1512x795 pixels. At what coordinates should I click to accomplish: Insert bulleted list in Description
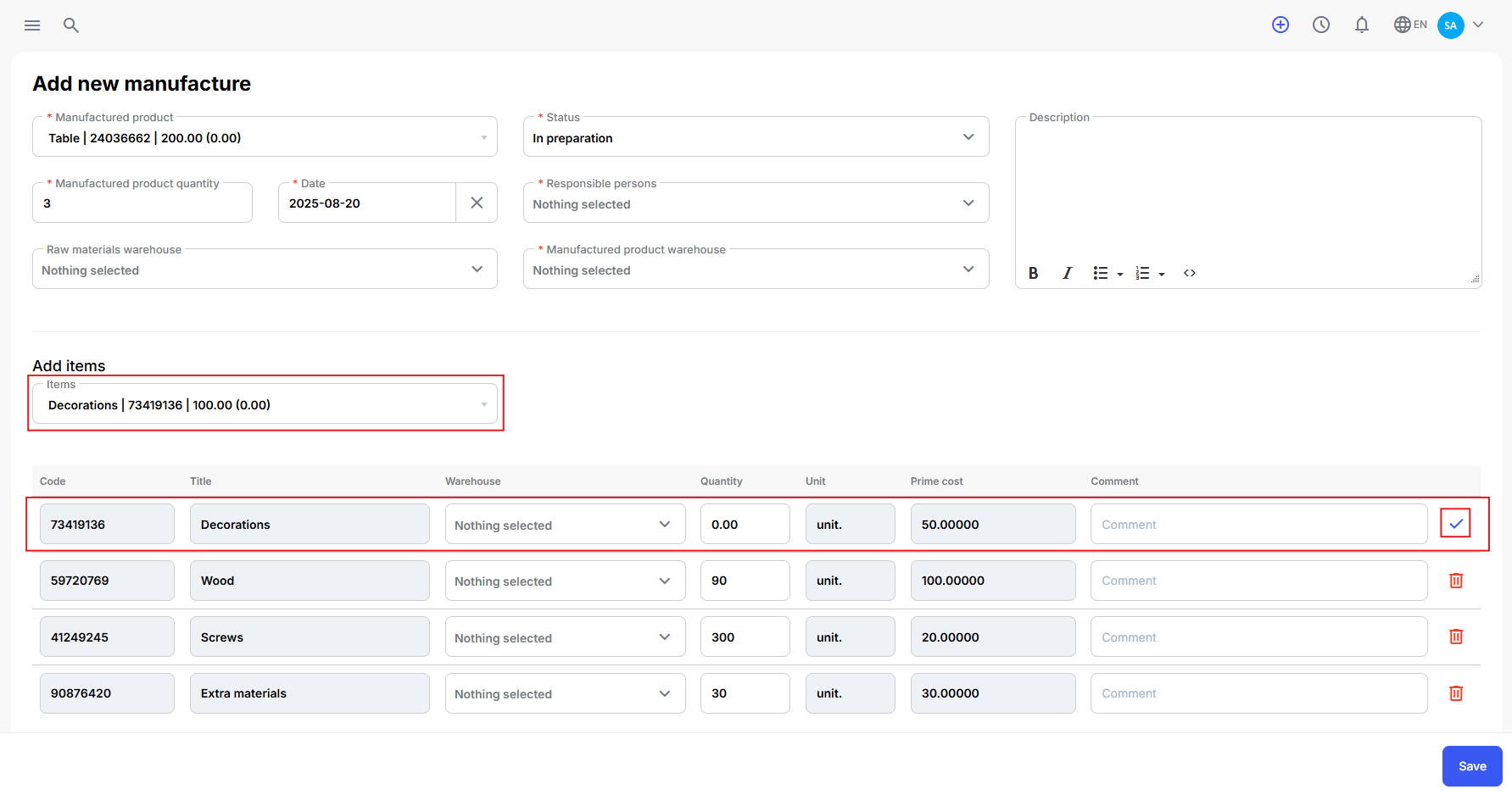[x=1101, y=273]
